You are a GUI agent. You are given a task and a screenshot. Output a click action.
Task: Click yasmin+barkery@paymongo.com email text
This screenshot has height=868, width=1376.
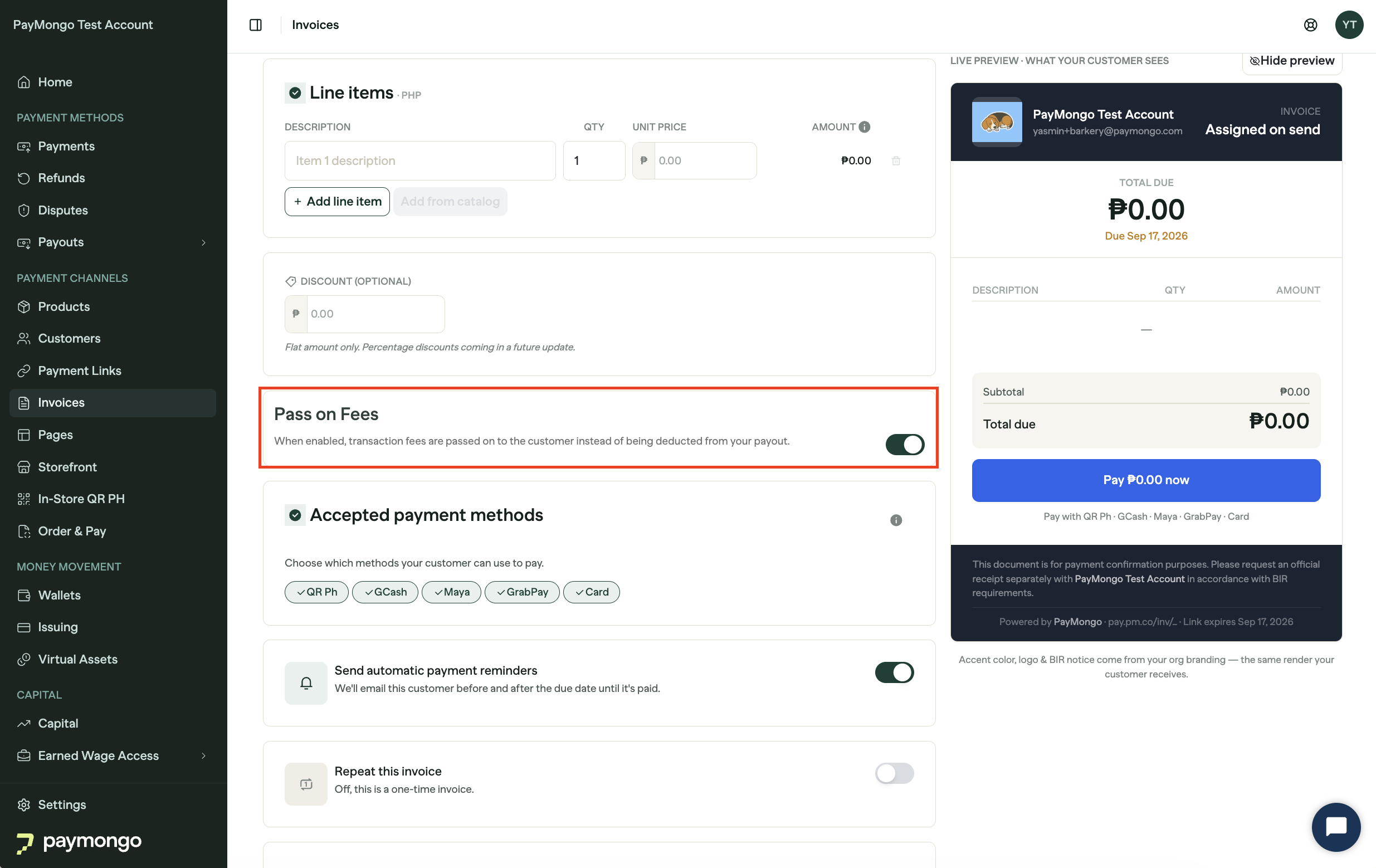pos(1107,131)
